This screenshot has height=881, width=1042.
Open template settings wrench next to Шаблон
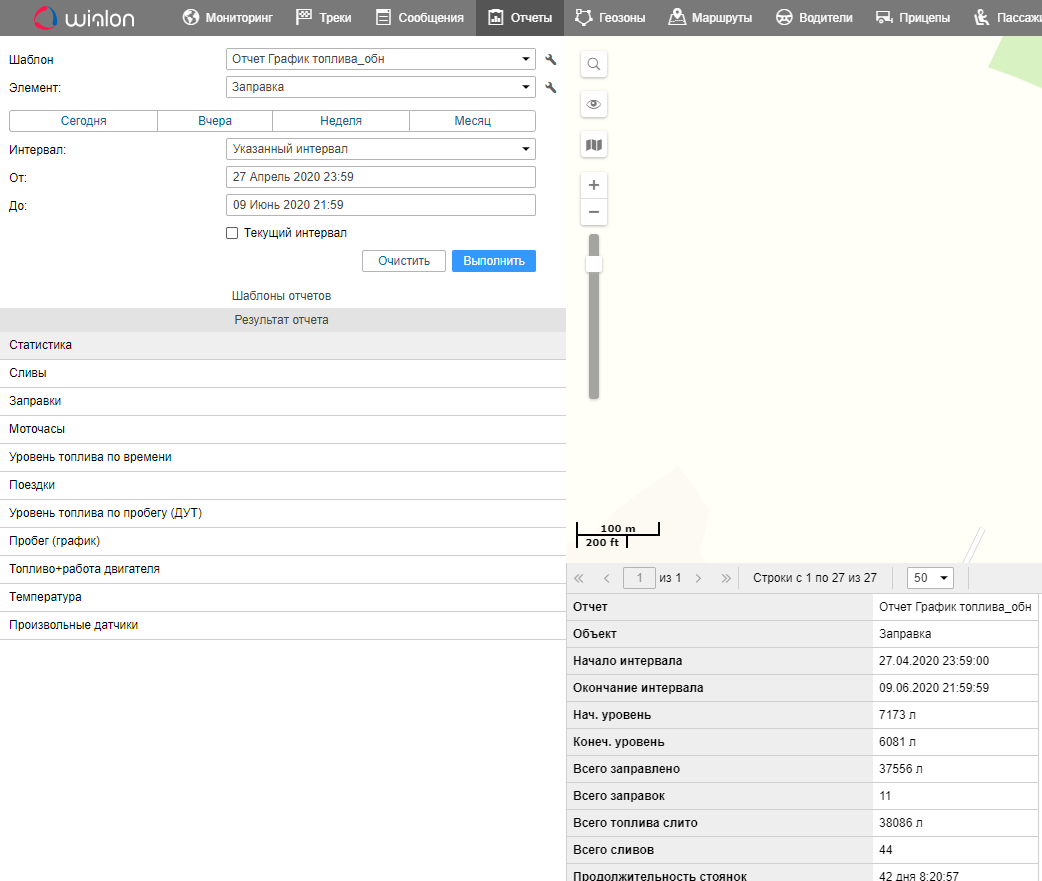[550, 60]
